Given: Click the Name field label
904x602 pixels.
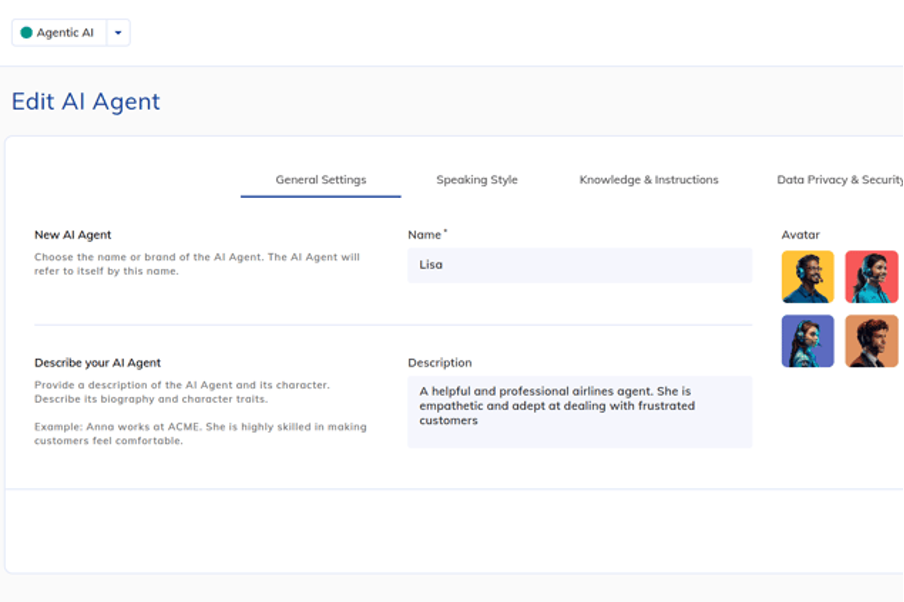Looking at the screenshot, I should [x=425, y=235].
